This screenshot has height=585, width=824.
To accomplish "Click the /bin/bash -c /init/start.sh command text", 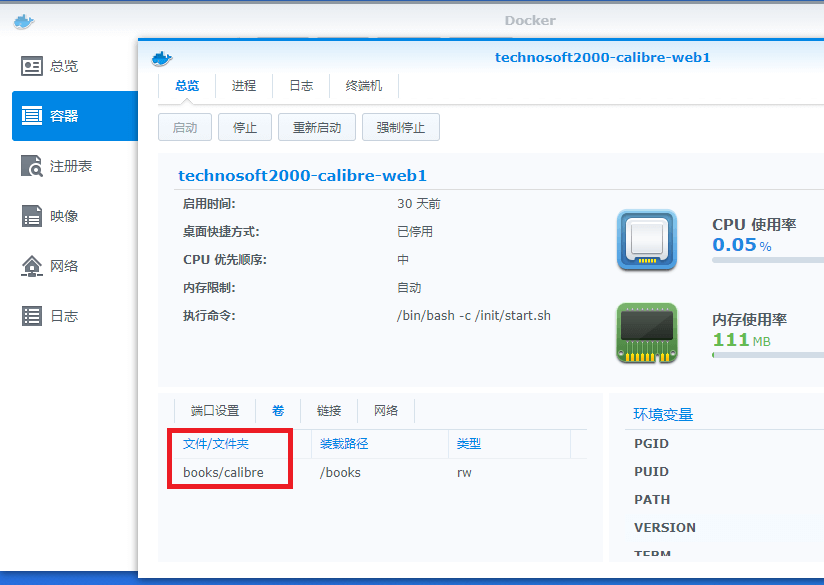I will 473,315.
